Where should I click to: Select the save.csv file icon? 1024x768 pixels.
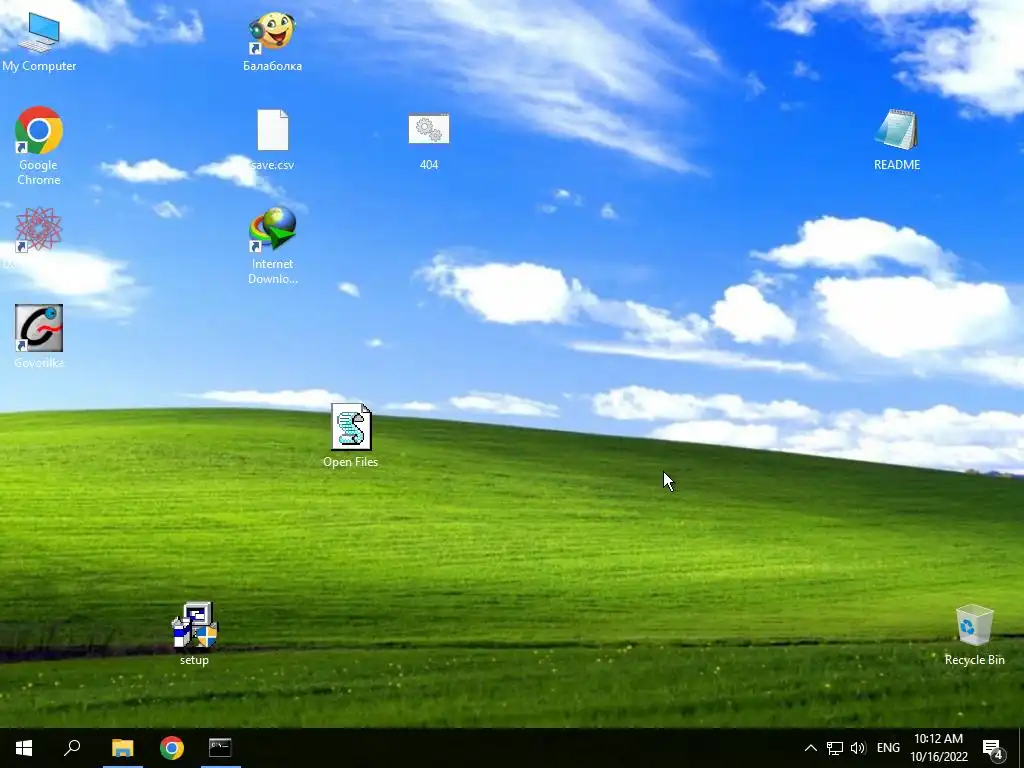(x=272, y=140)
